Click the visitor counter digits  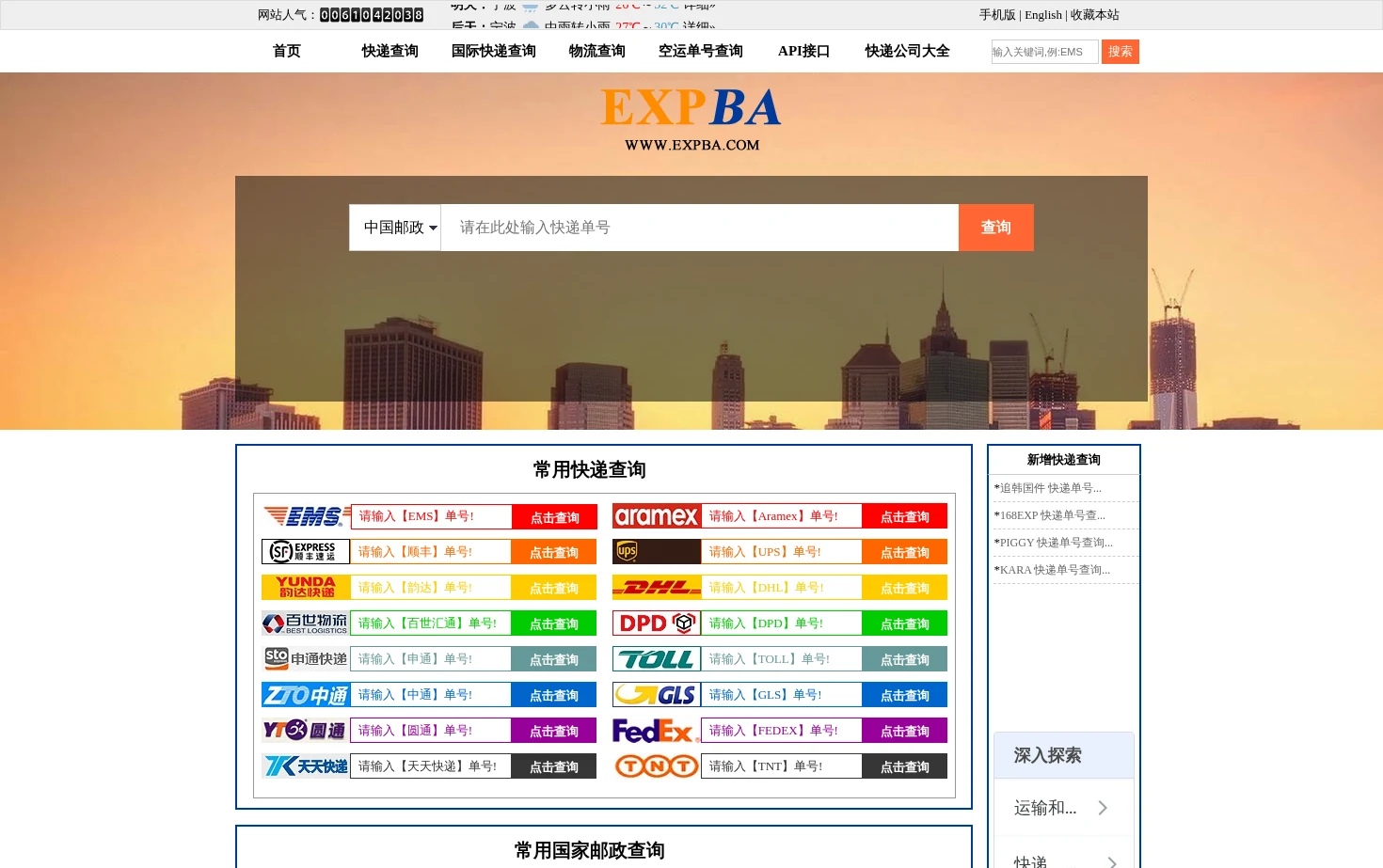click(372, 15)
